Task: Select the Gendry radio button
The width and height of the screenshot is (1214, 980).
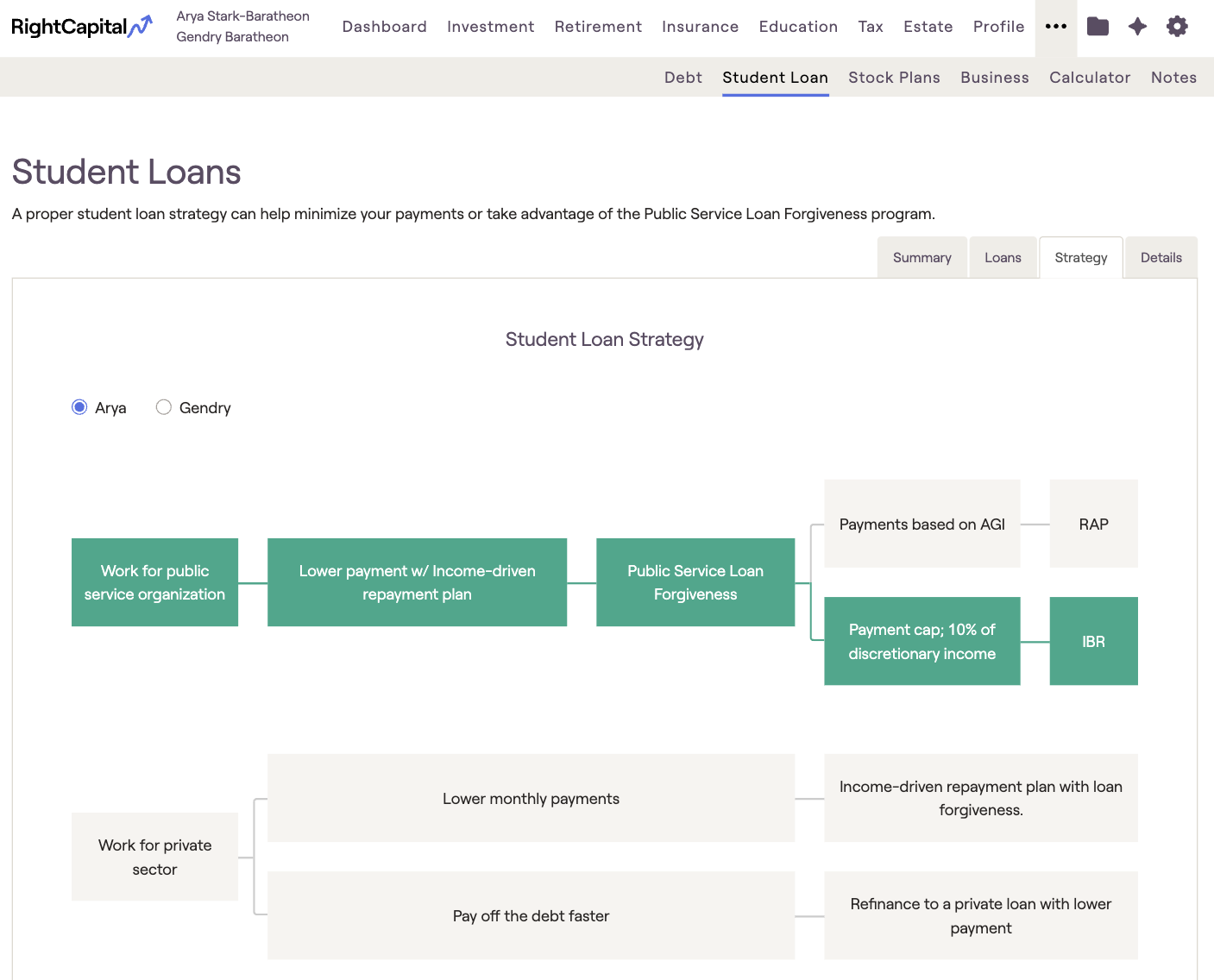Action: point(164,407)
